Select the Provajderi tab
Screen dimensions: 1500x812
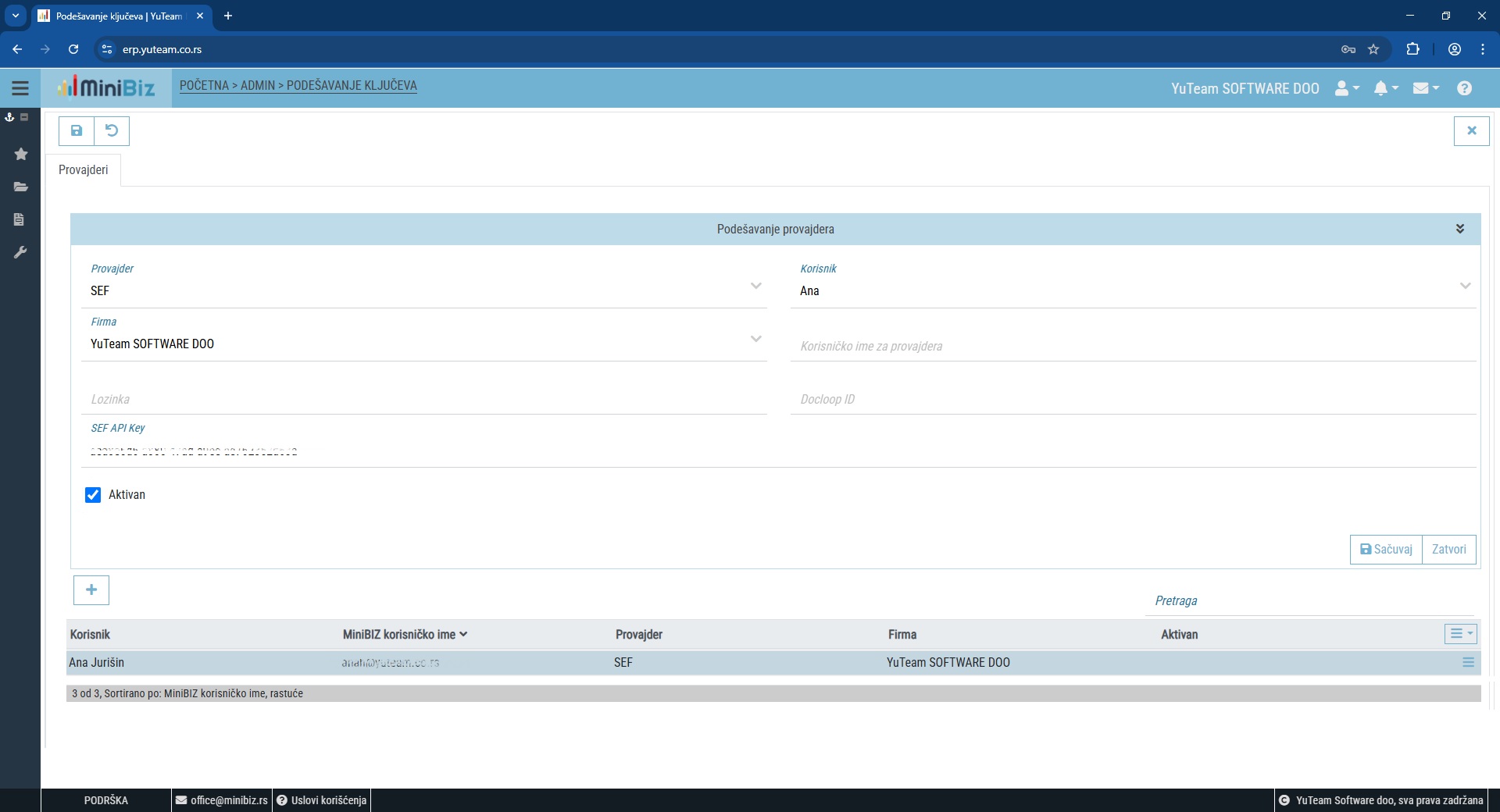84,169
